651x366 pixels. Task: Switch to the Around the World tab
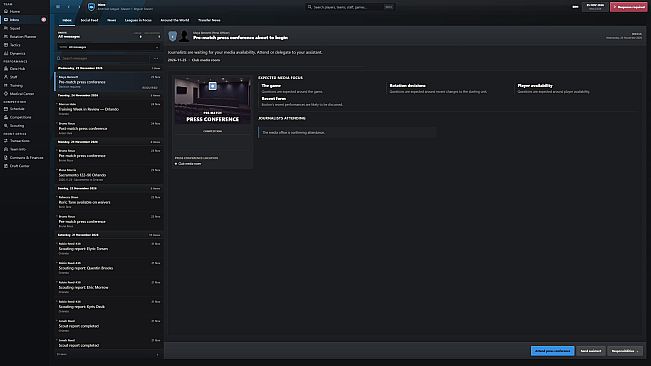(175, 20)
